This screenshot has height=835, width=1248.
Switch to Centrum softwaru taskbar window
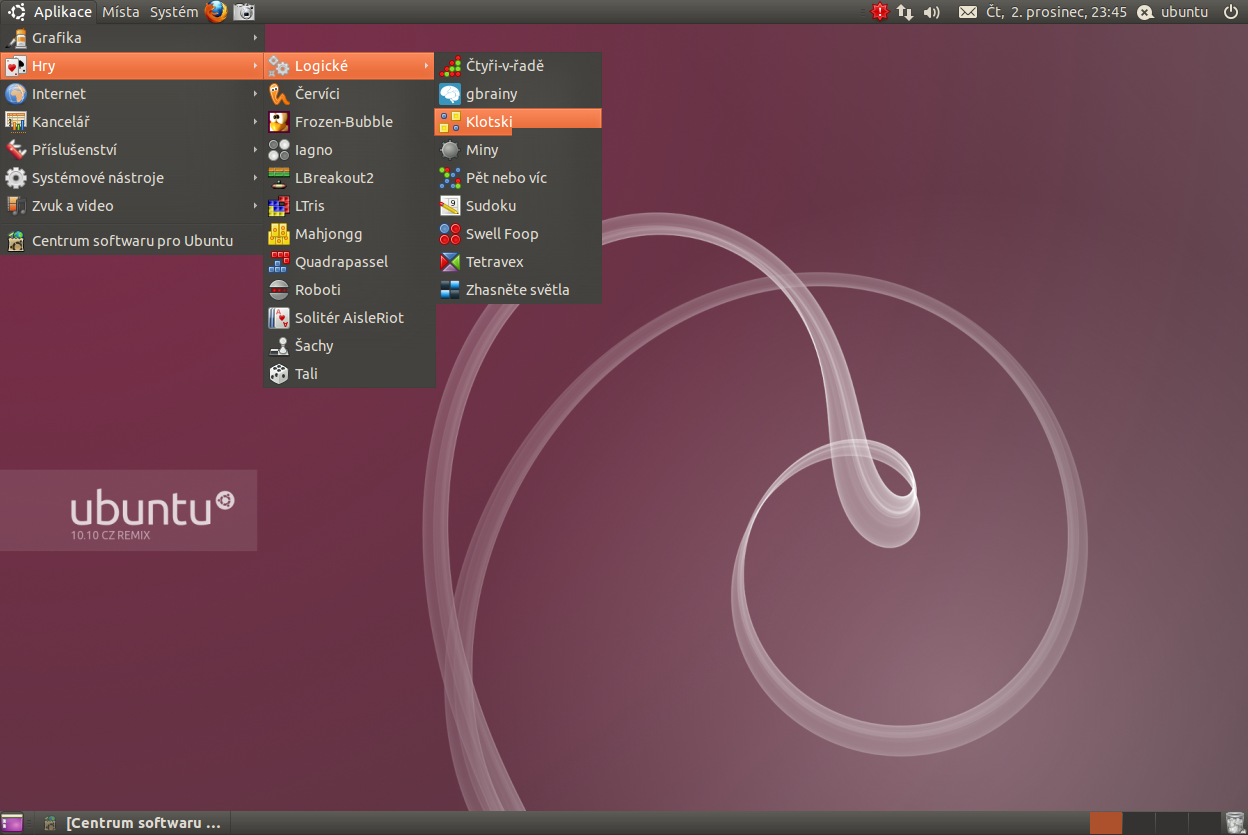(132, 823)
